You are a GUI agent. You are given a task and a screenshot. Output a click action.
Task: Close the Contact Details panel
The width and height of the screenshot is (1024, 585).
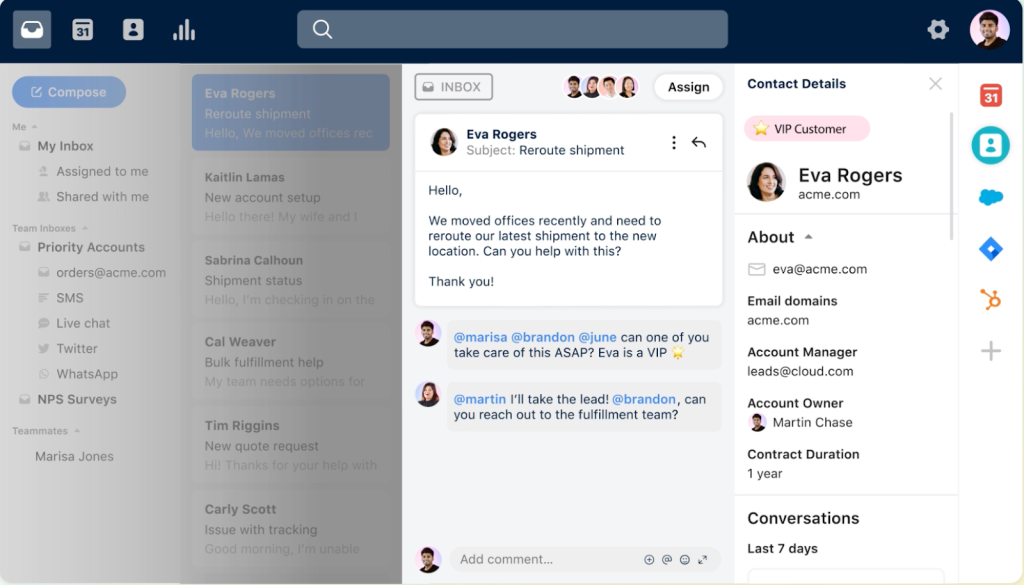tap(935, 84)
